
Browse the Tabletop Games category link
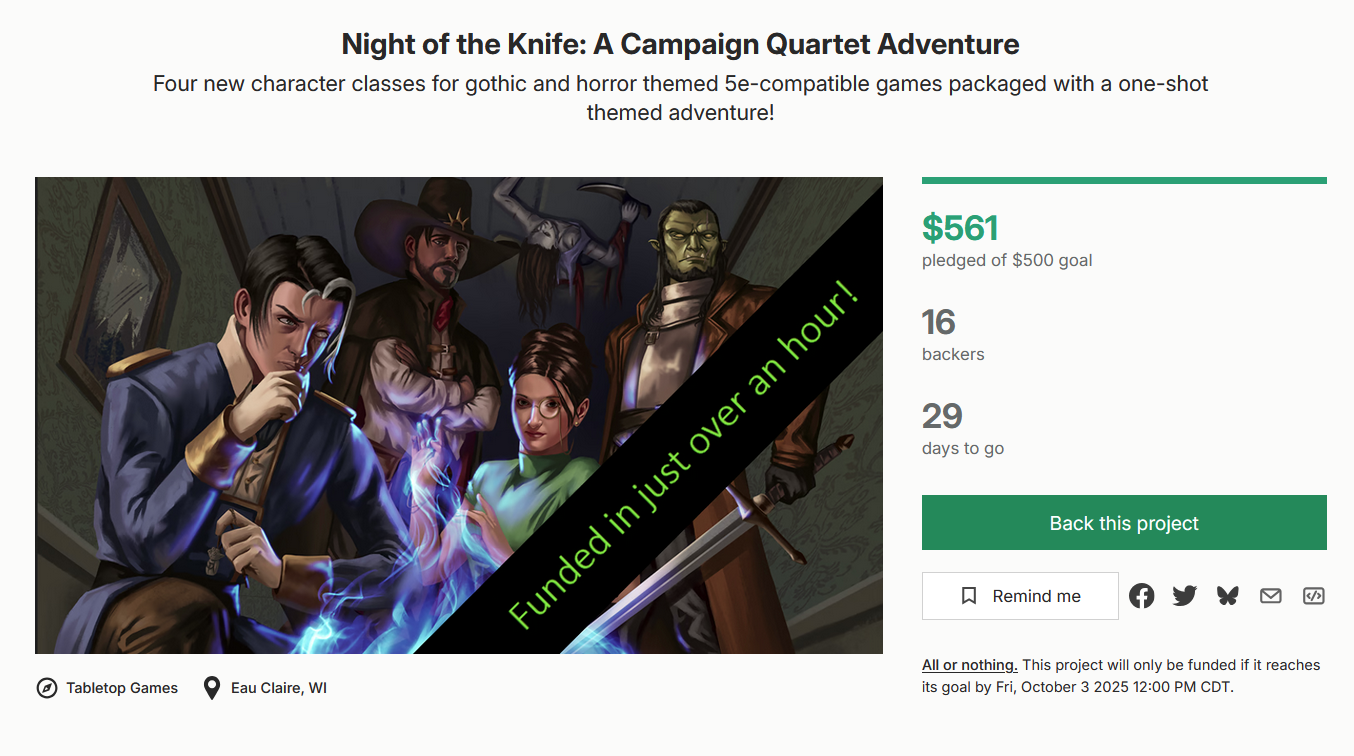122,688
